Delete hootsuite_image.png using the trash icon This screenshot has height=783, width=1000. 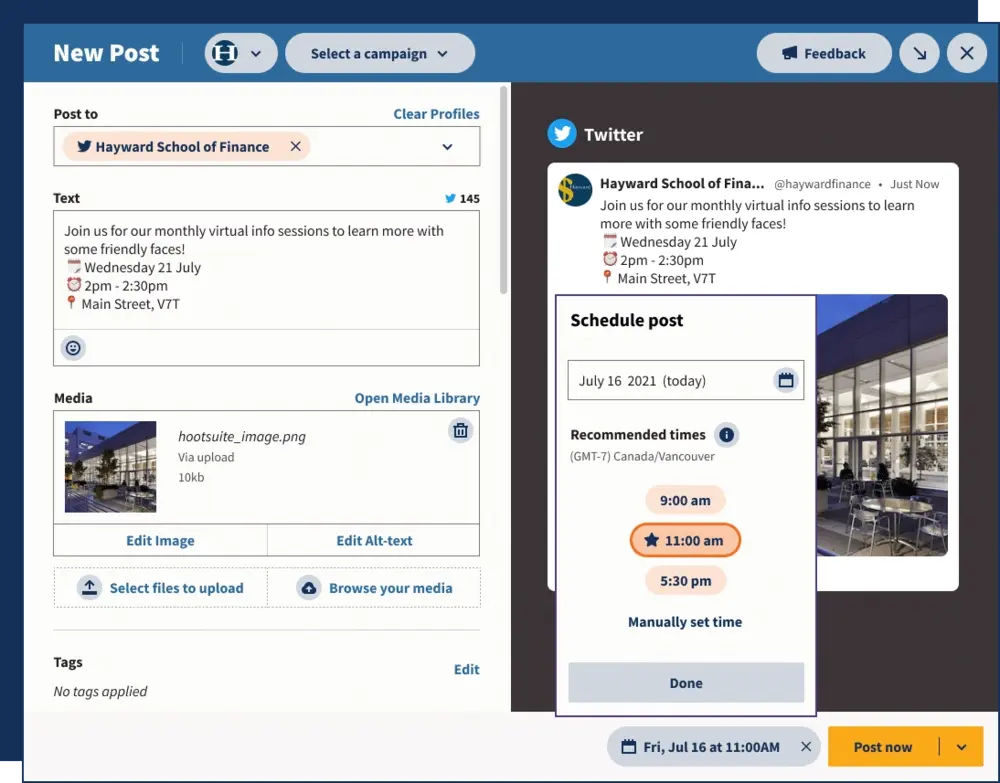[460, 430]
